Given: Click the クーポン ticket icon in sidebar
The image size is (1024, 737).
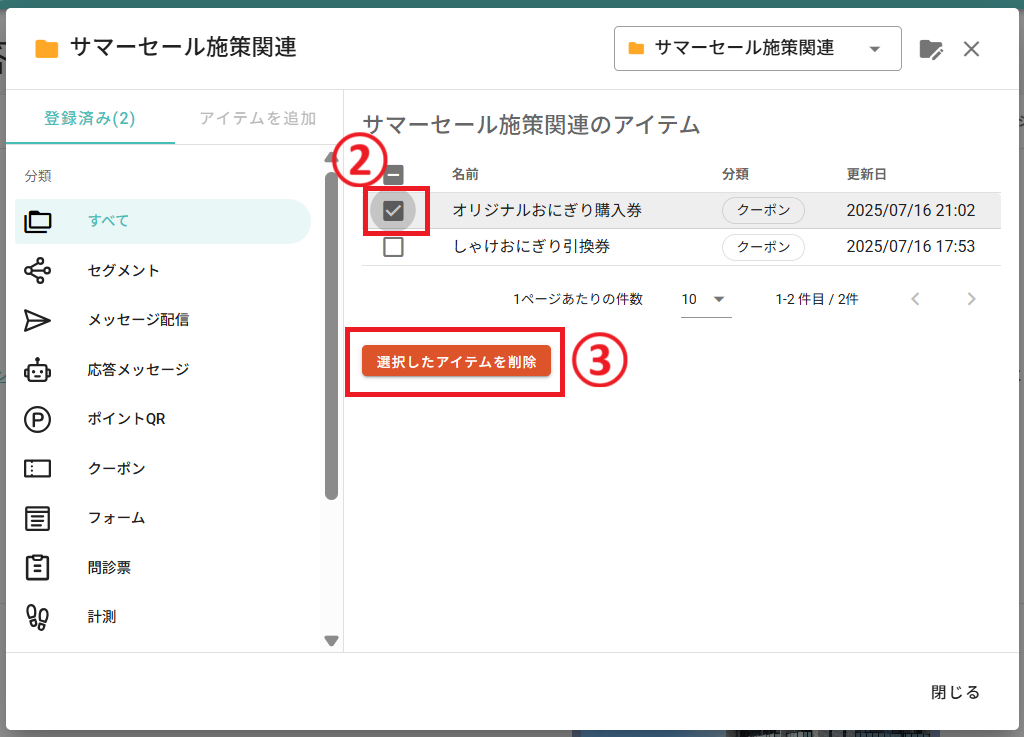Looking at the screenshot, I should (37, 468).
